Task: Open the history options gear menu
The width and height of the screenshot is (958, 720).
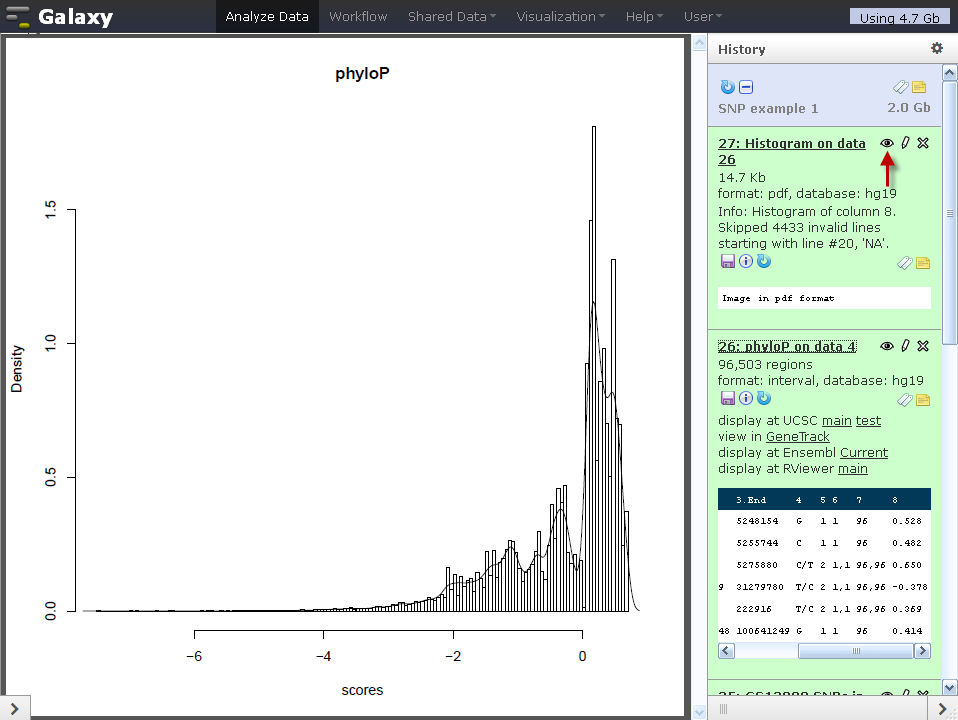Action: click(937, 48)
